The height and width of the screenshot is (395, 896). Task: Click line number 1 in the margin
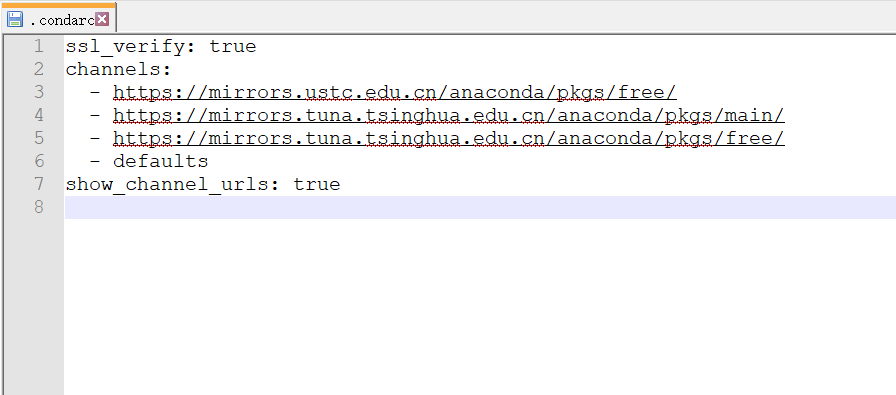[x=39, y=46]
